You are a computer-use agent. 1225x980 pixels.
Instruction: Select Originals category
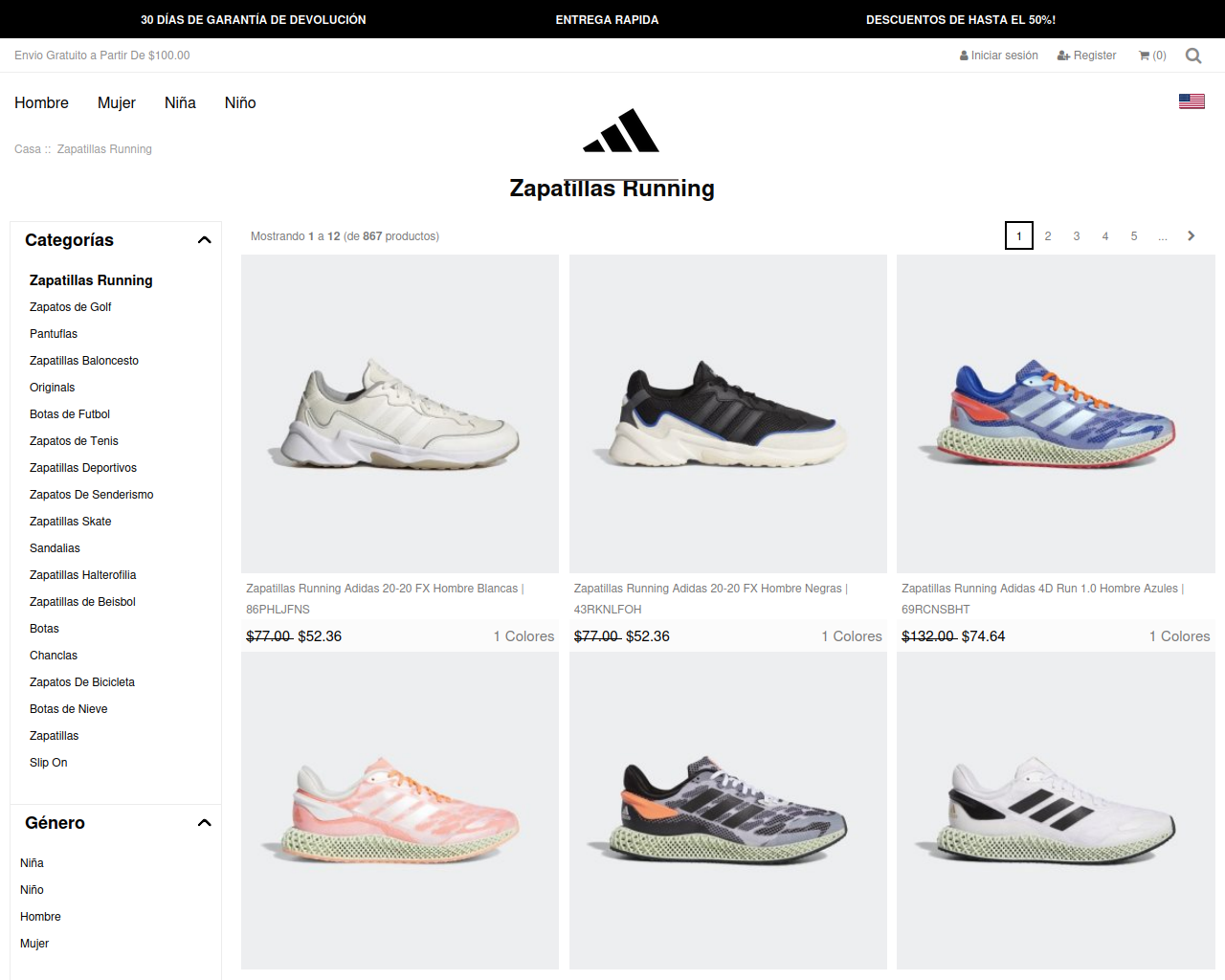click(52, 388)
